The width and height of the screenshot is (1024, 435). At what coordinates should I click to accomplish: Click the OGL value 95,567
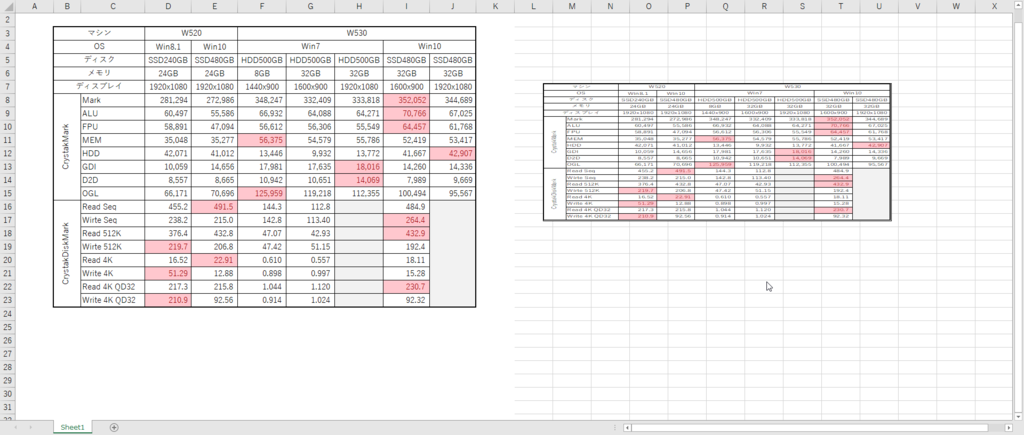point(453,194)
